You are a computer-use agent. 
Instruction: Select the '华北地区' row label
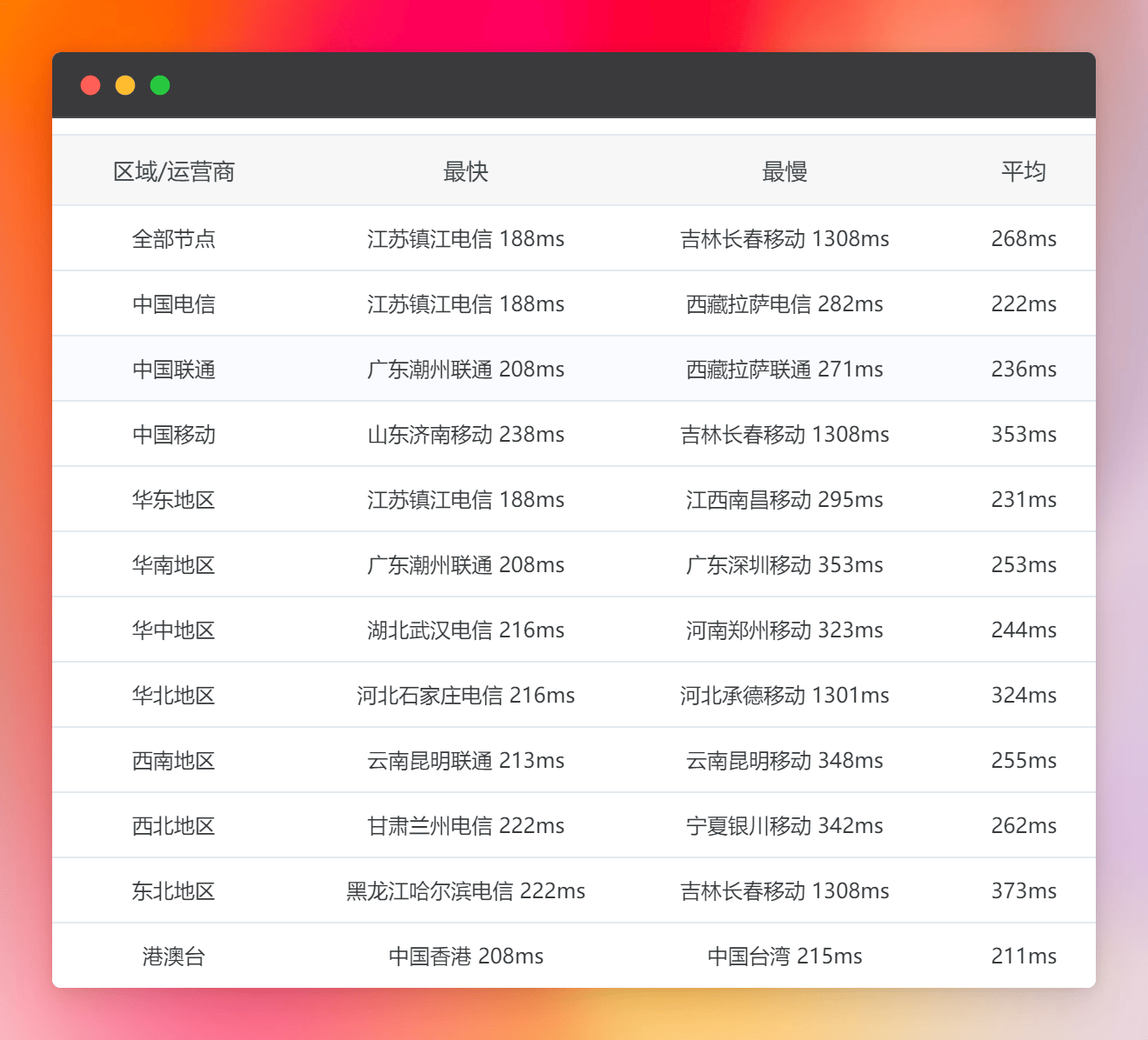click(174, 695)
